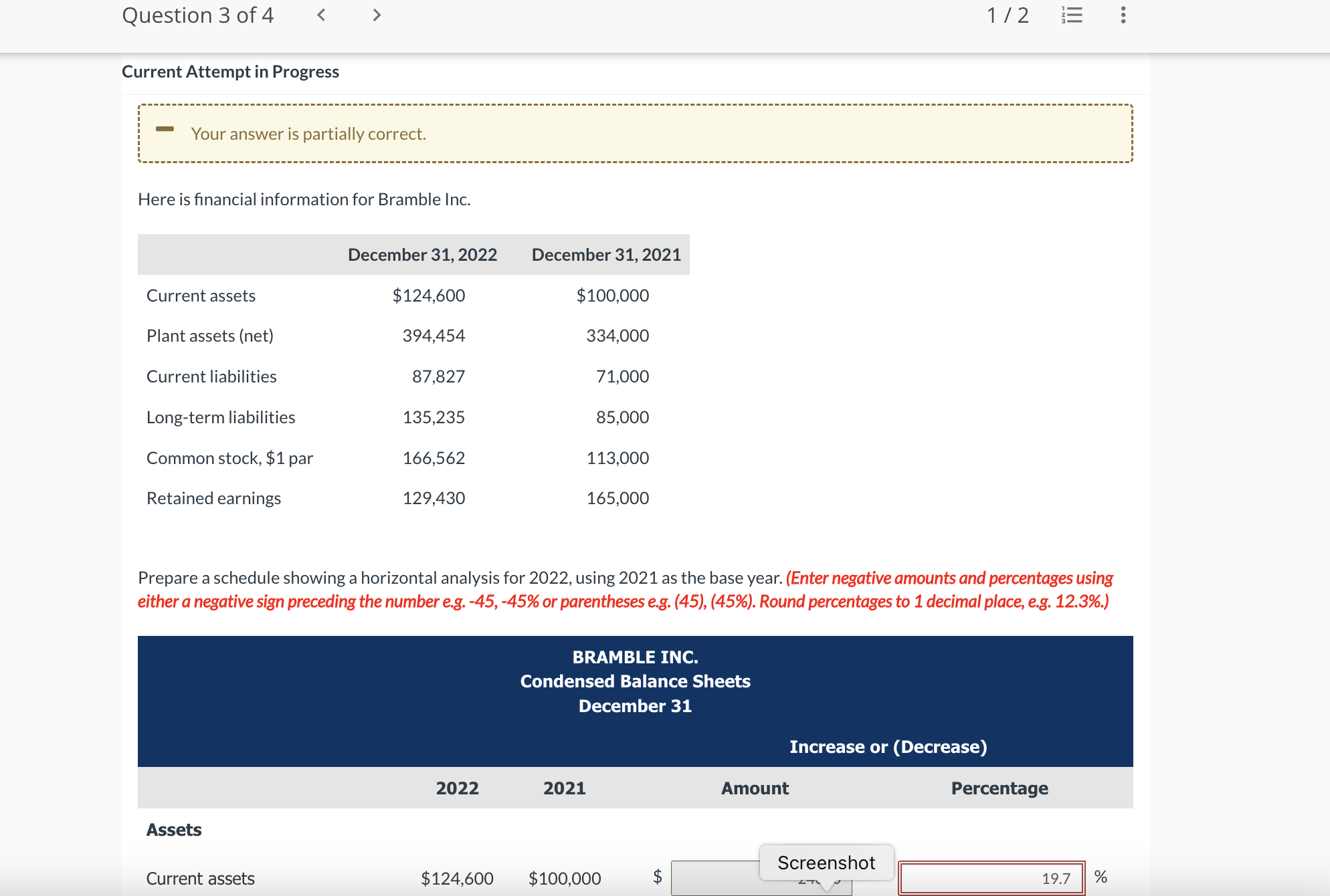
Task: Click the Question 3 of 4 heading
Action: (x=198, y=15)
